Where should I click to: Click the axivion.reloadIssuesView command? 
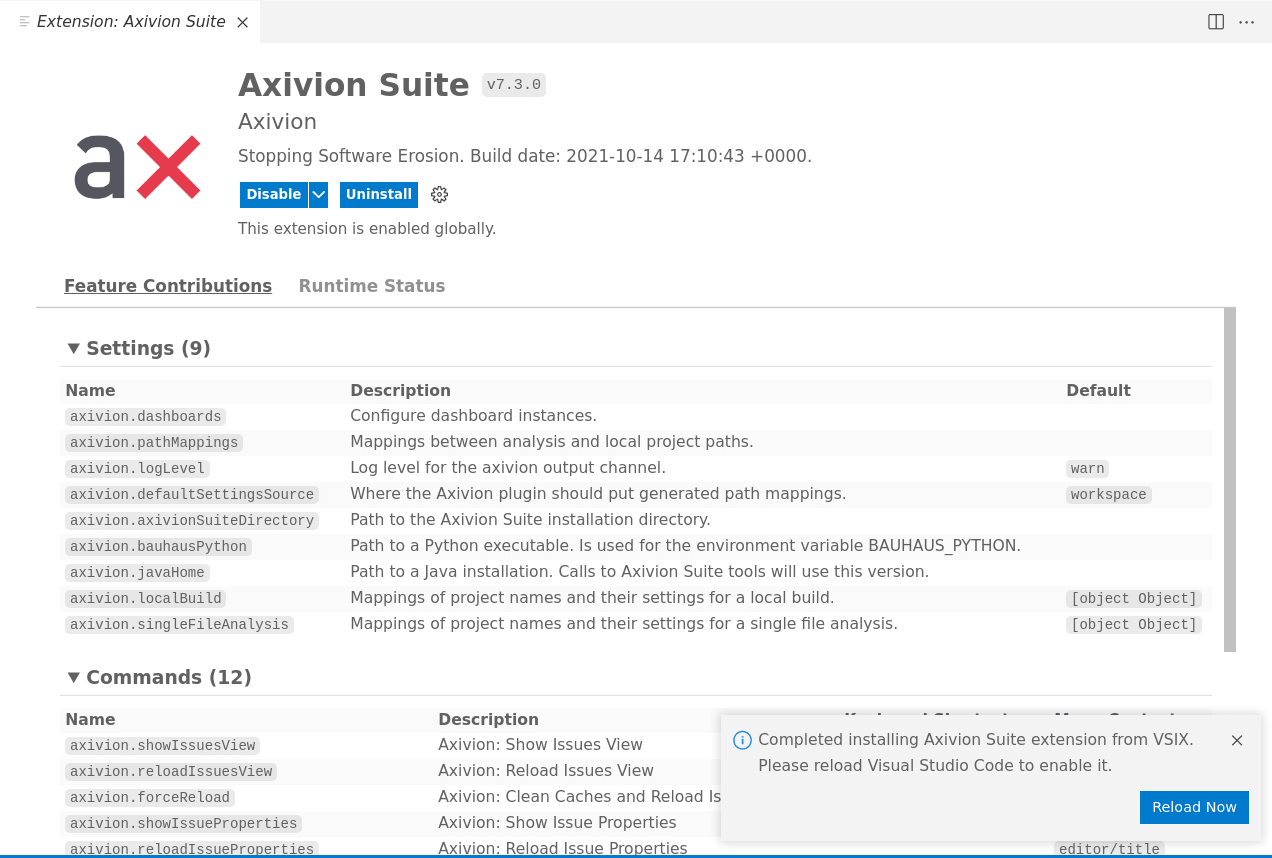[171, 771]
